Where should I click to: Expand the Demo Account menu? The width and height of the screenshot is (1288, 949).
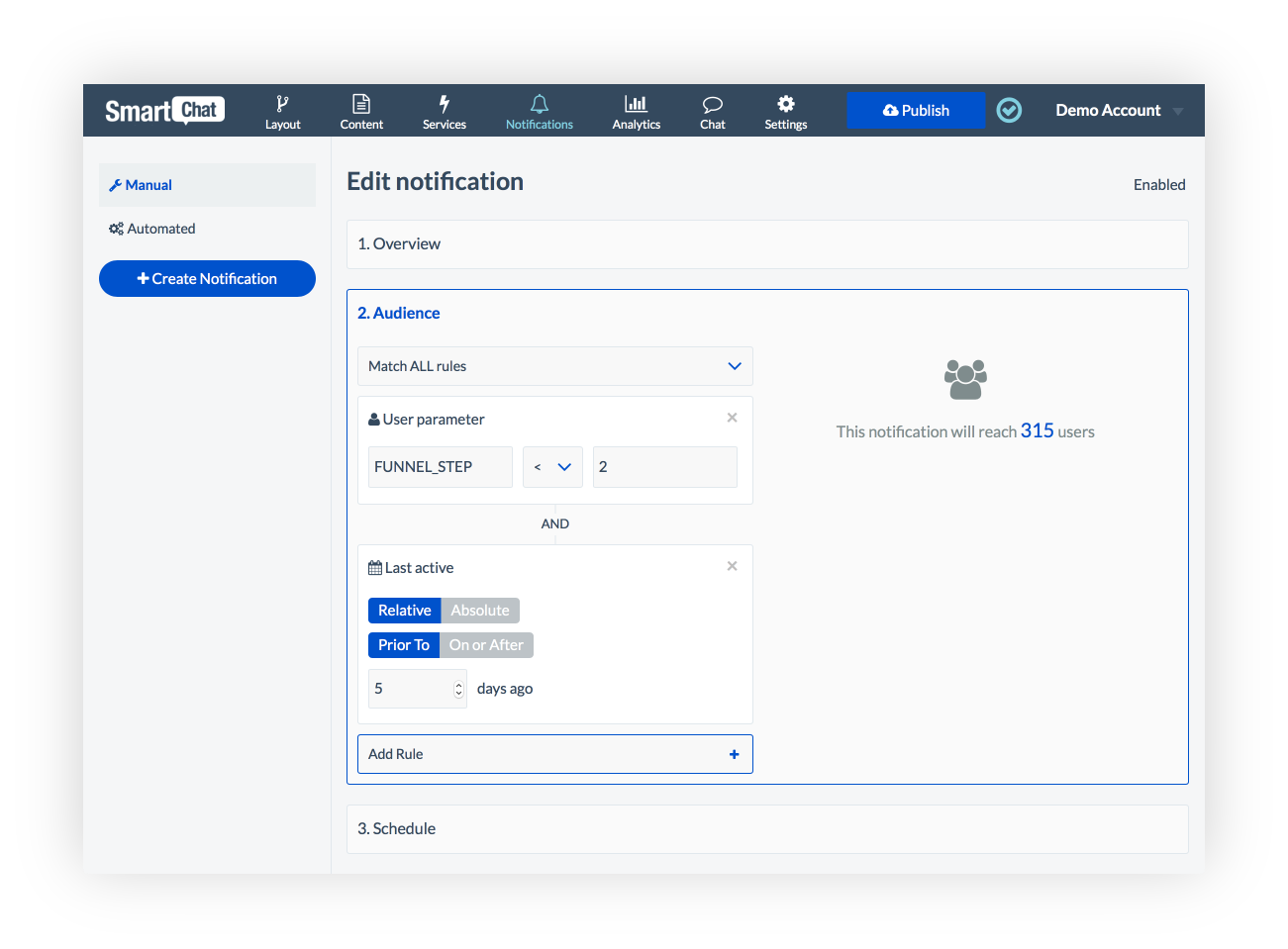pyautogui.click(x=1119, y=111)
